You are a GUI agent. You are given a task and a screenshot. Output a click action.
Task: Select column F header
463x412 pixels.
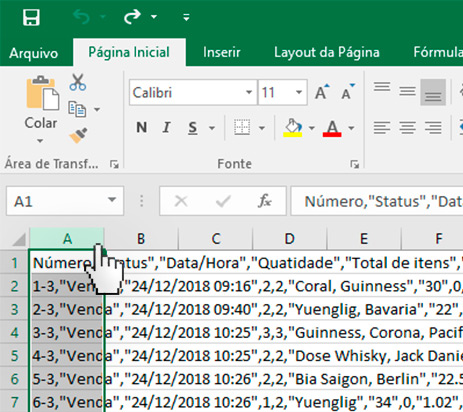(x=432, y=239)
